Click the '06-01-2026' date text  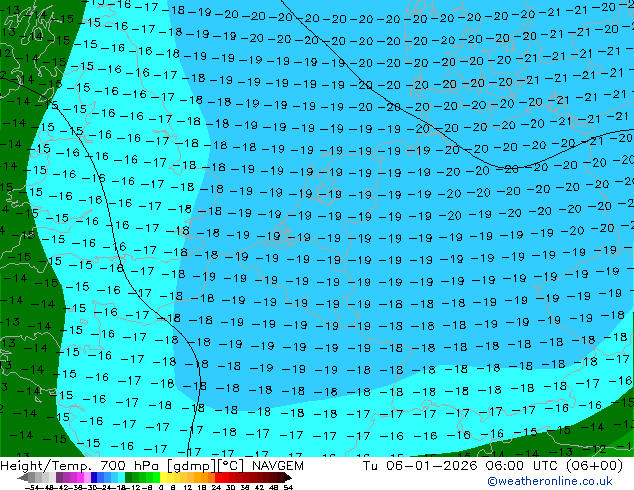432,466
